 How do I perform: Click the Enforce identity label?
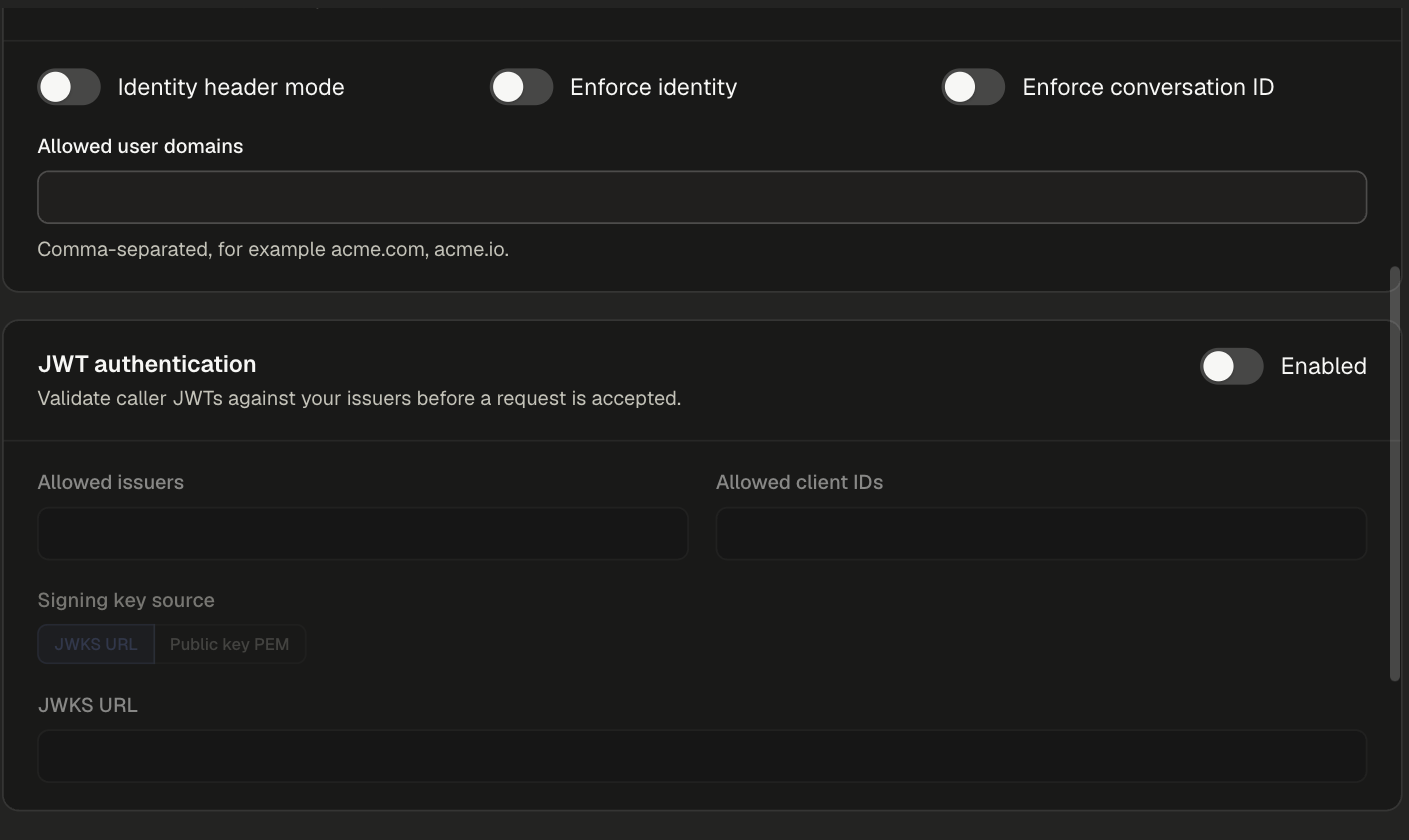[653, 87]
